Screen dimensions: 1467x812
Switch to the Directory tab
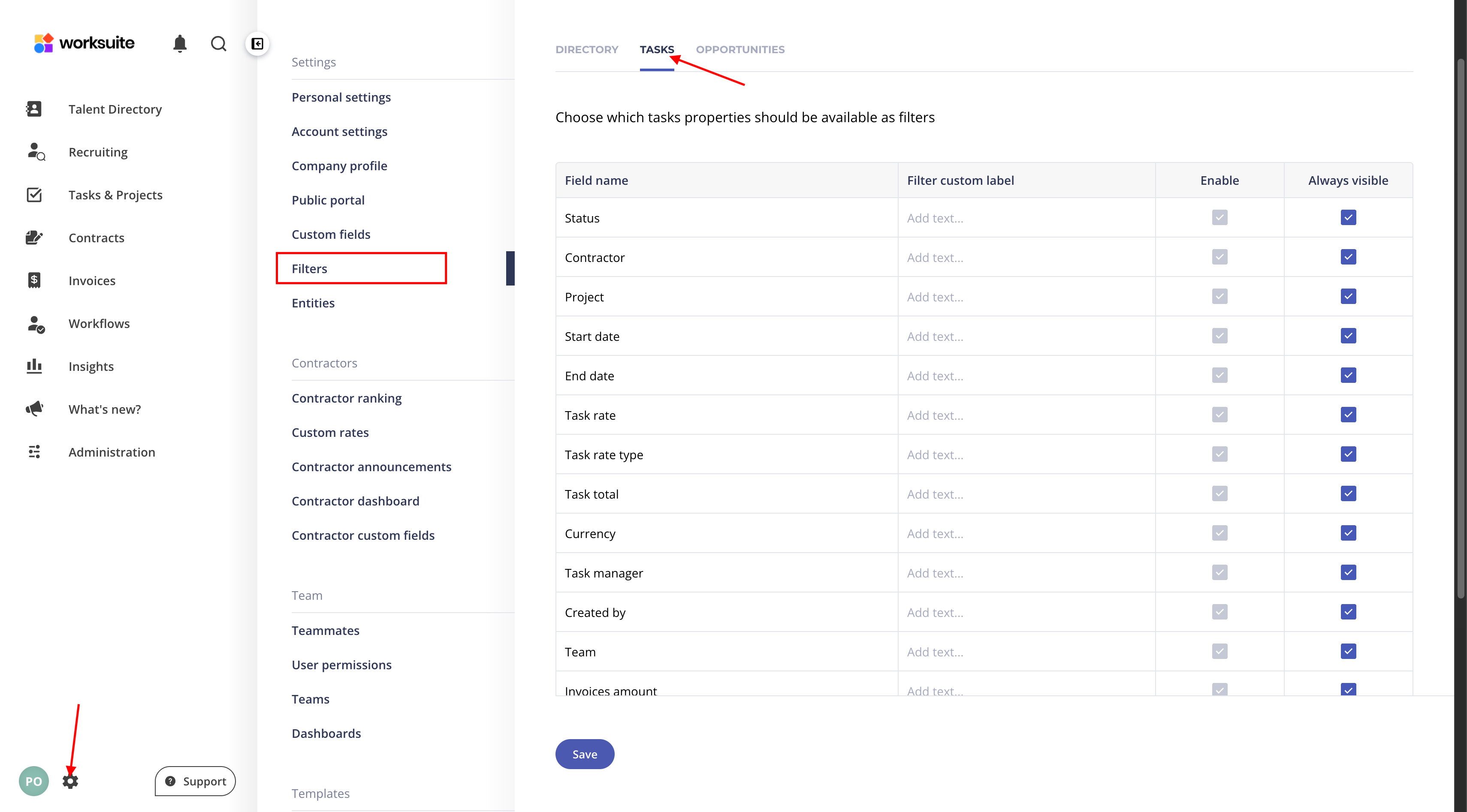586,49
